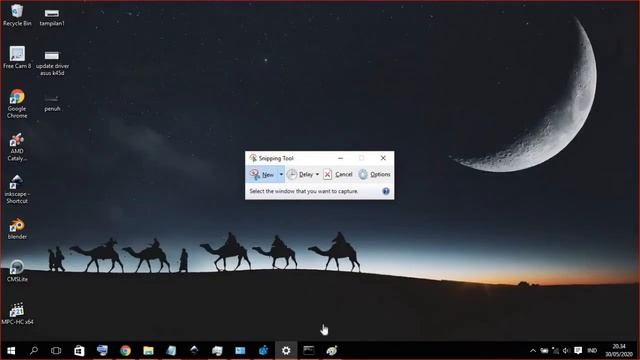Click the Snipping Tool scissors title icon
The width and height of the screenshot is (640, 360).
253,158
